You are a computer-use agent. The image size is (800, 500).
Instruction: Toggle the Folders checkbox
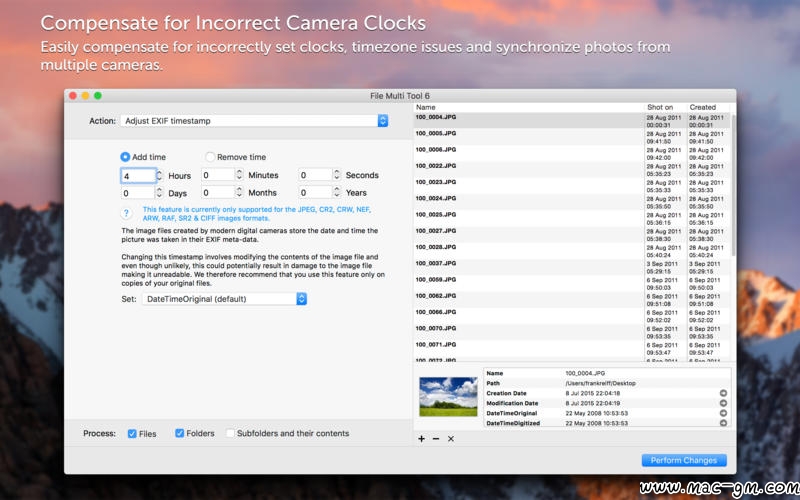click(180, 433)
